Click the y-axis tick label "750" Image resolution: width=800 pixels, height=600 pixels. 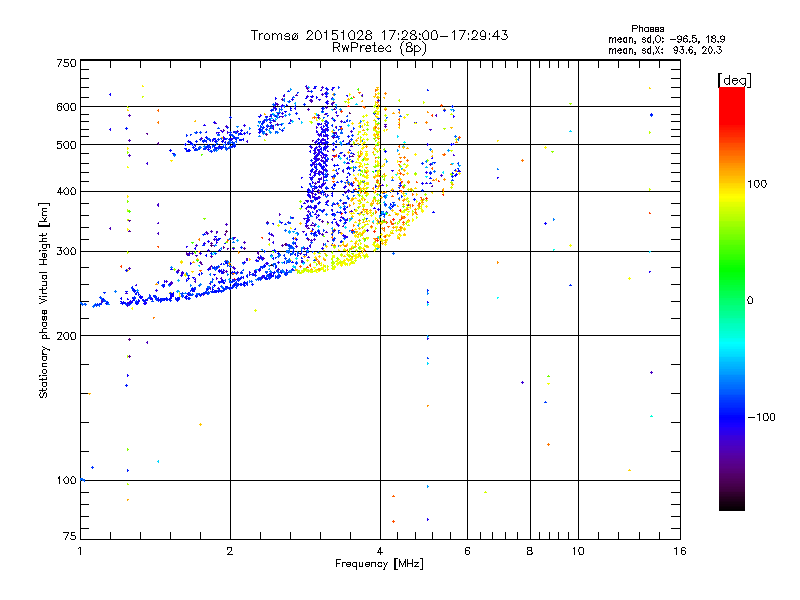[66, 63]
